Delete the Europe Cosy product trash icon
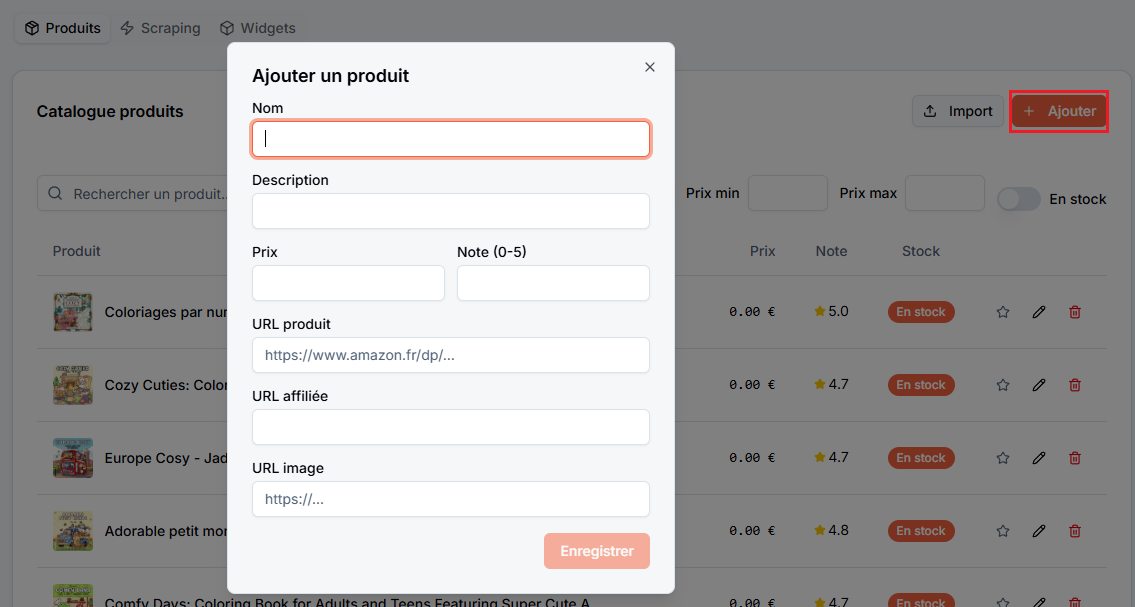This screenshot has height=607, width=1135. (1075, 458)
